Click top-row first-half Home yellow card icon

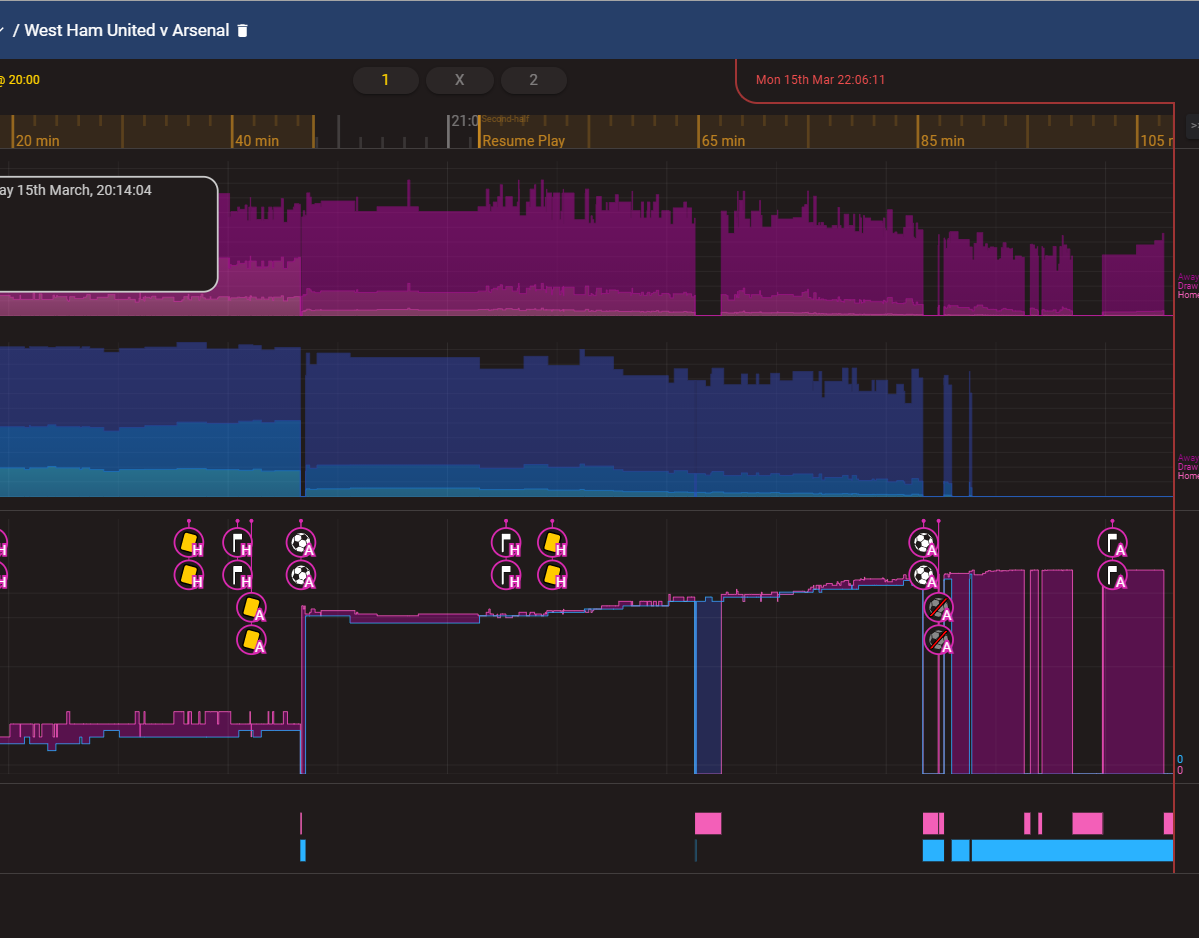click(x=189, y=543)
